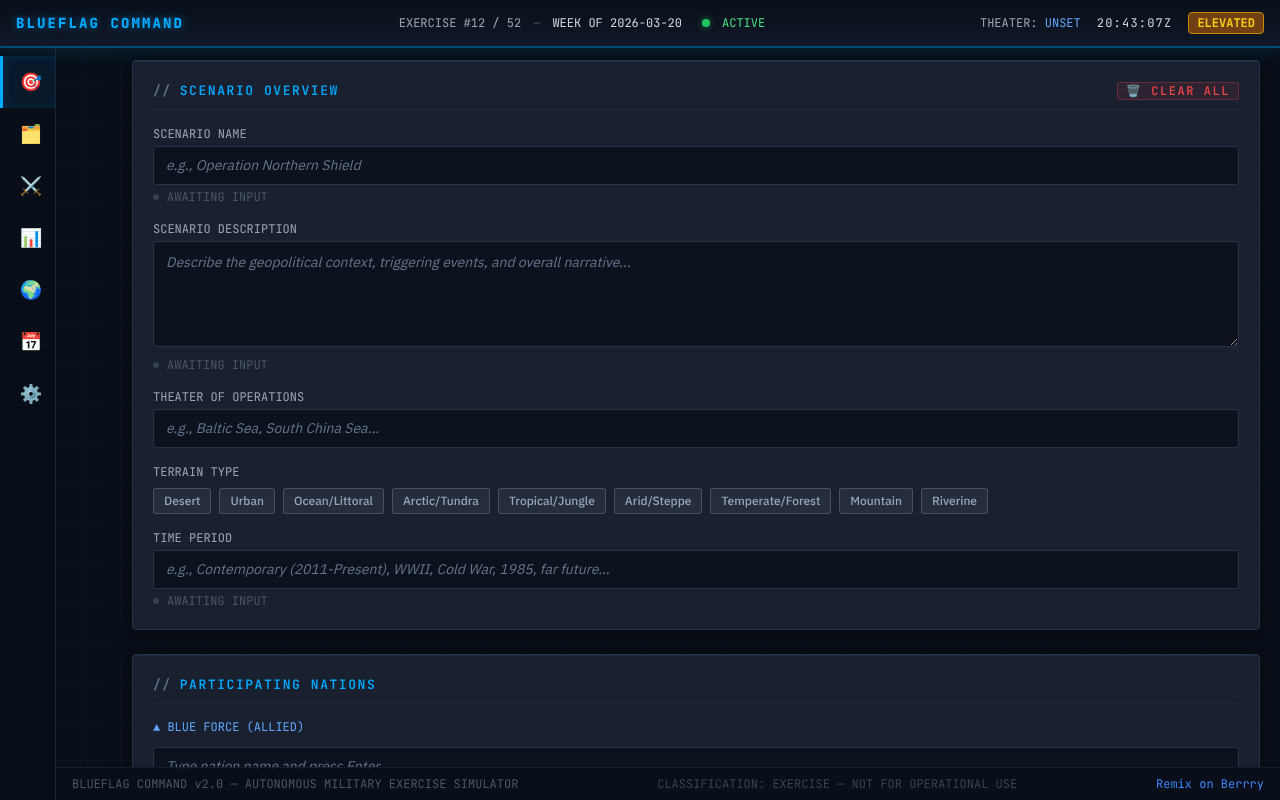Open the Remix on Berrry link
This screenshot has height=800, width=1280.
click(1209, 783)
